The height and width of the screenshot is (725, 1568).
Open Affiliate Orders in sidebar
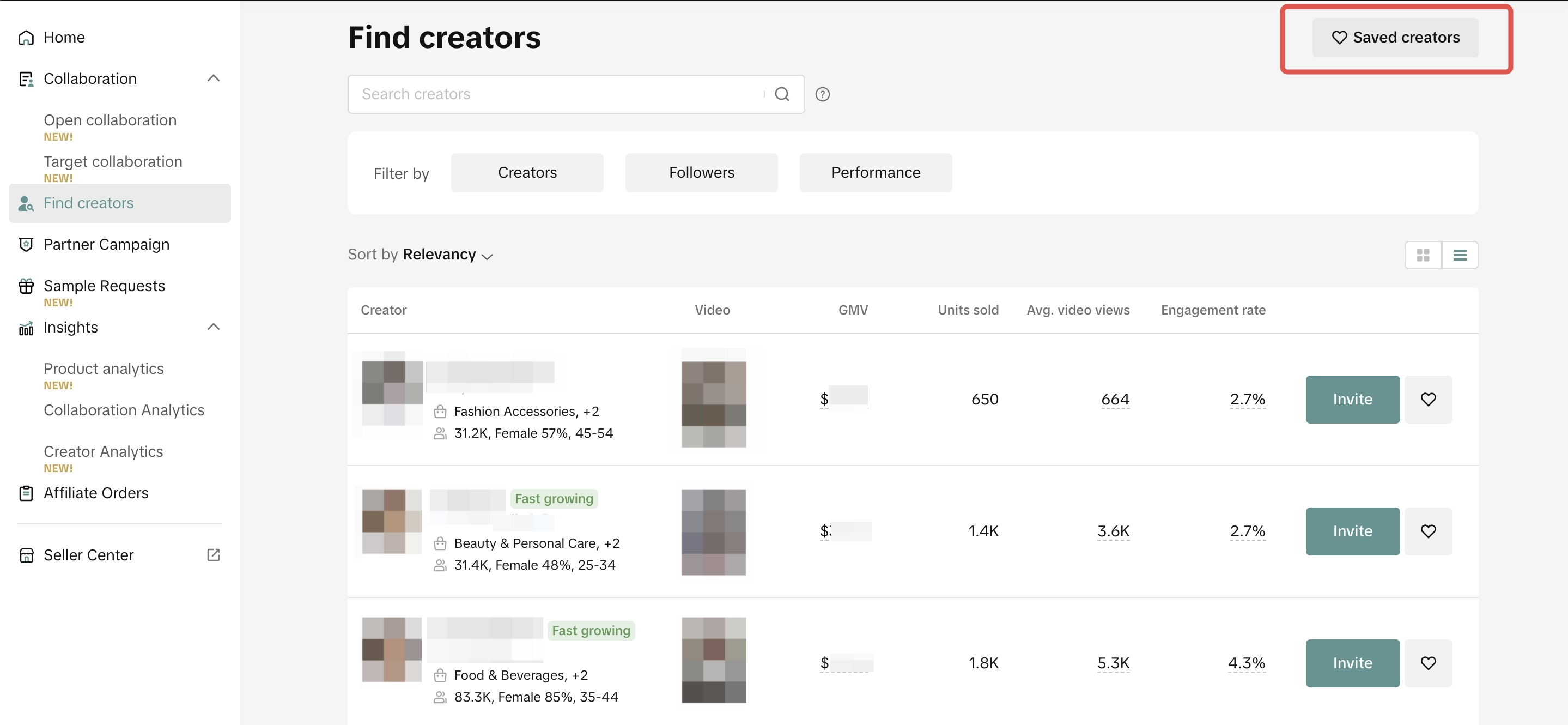tap(95, 493)
